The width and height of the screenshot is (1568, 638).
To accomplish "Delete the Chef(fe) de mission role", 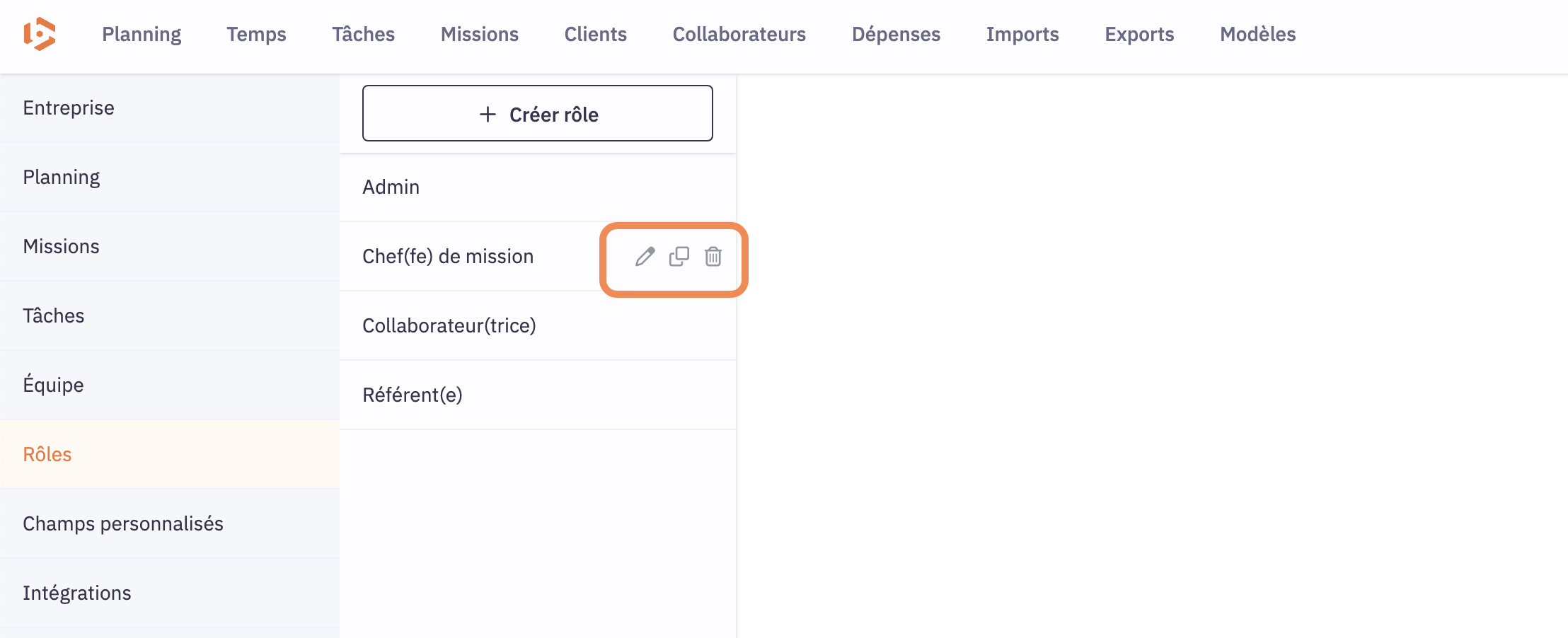I will click(x=713, y=256).
